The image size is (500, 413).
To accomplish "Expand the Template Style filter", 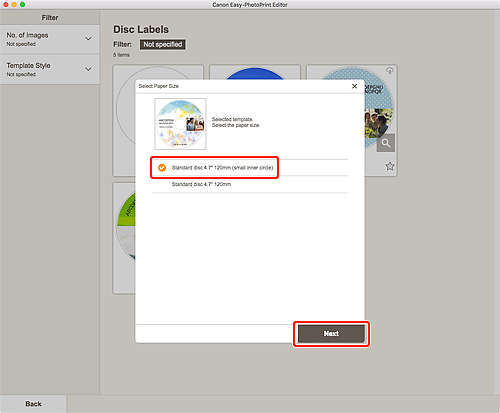I will click(50, 69).
